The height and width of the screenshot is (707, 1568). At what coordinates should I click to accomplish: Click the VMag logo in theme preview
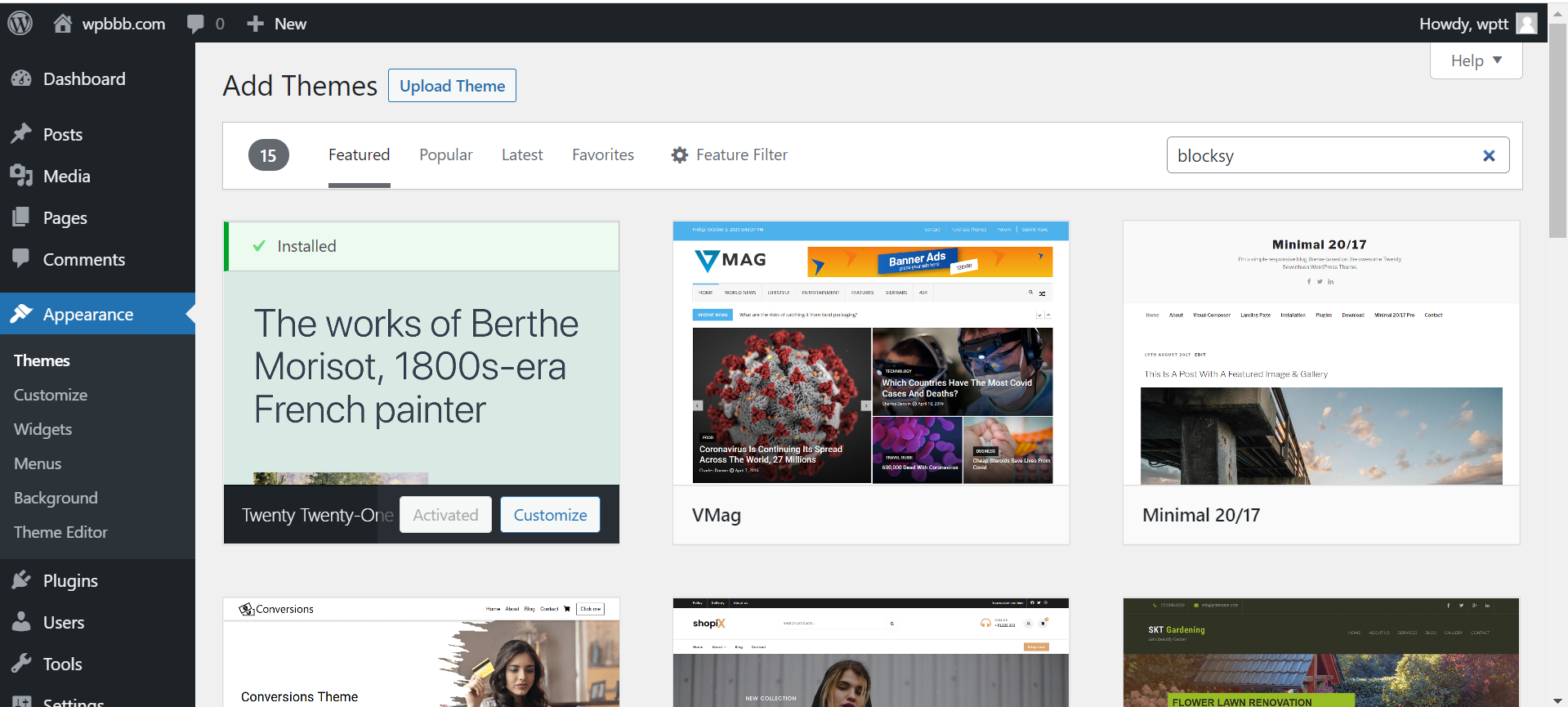pos(730,261)
